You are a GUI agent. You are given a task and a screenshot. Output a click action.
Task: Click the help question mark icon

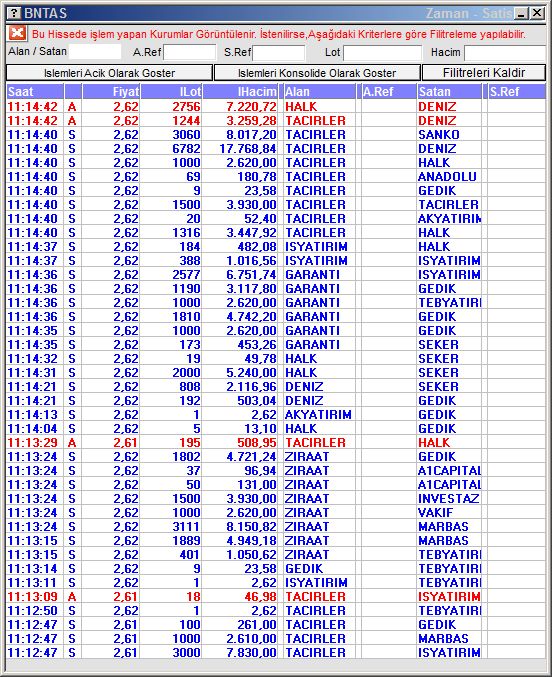click(14, 13)
